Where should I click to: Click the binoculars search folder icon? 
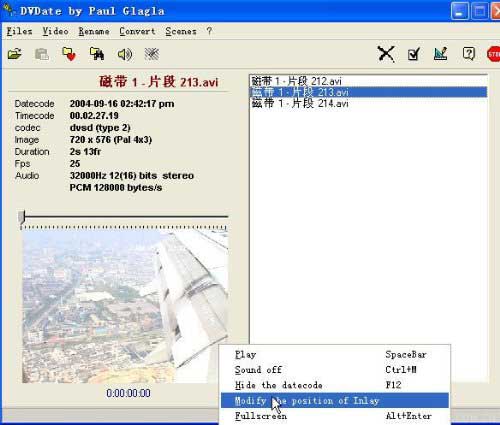click(97, 54)
